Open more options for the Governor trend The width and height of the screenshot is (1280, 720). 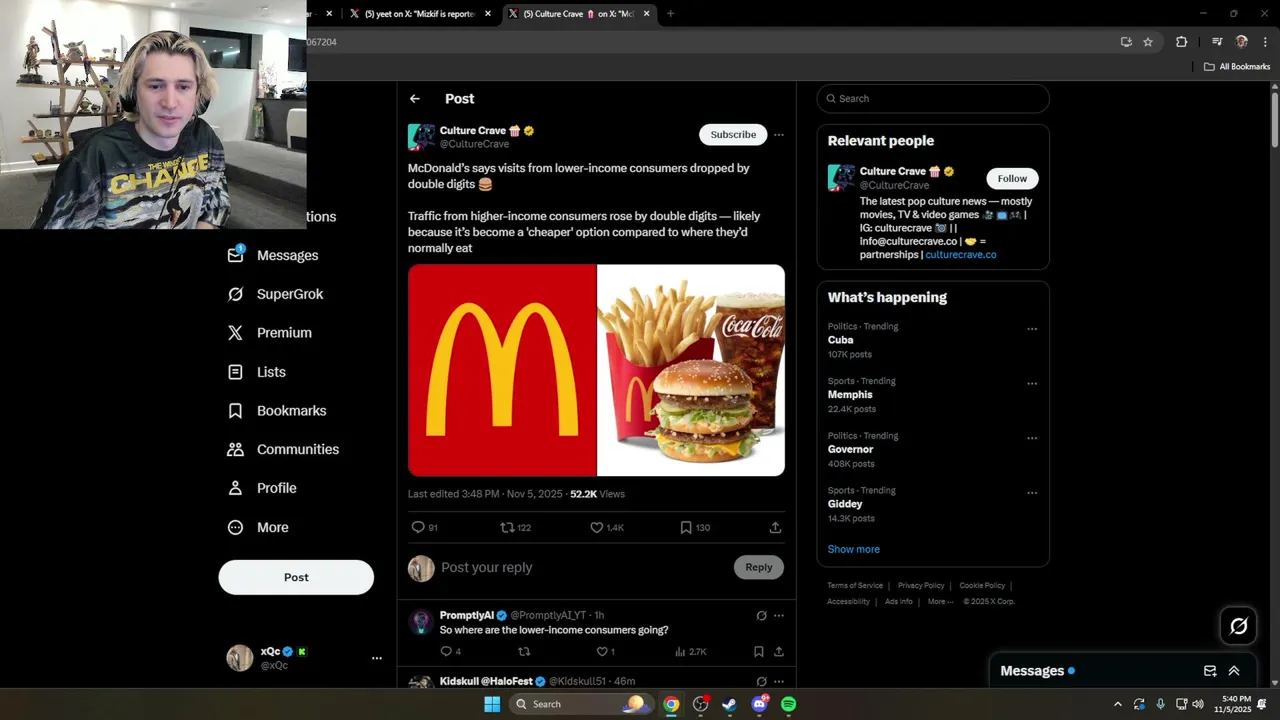pos(1032,438)
